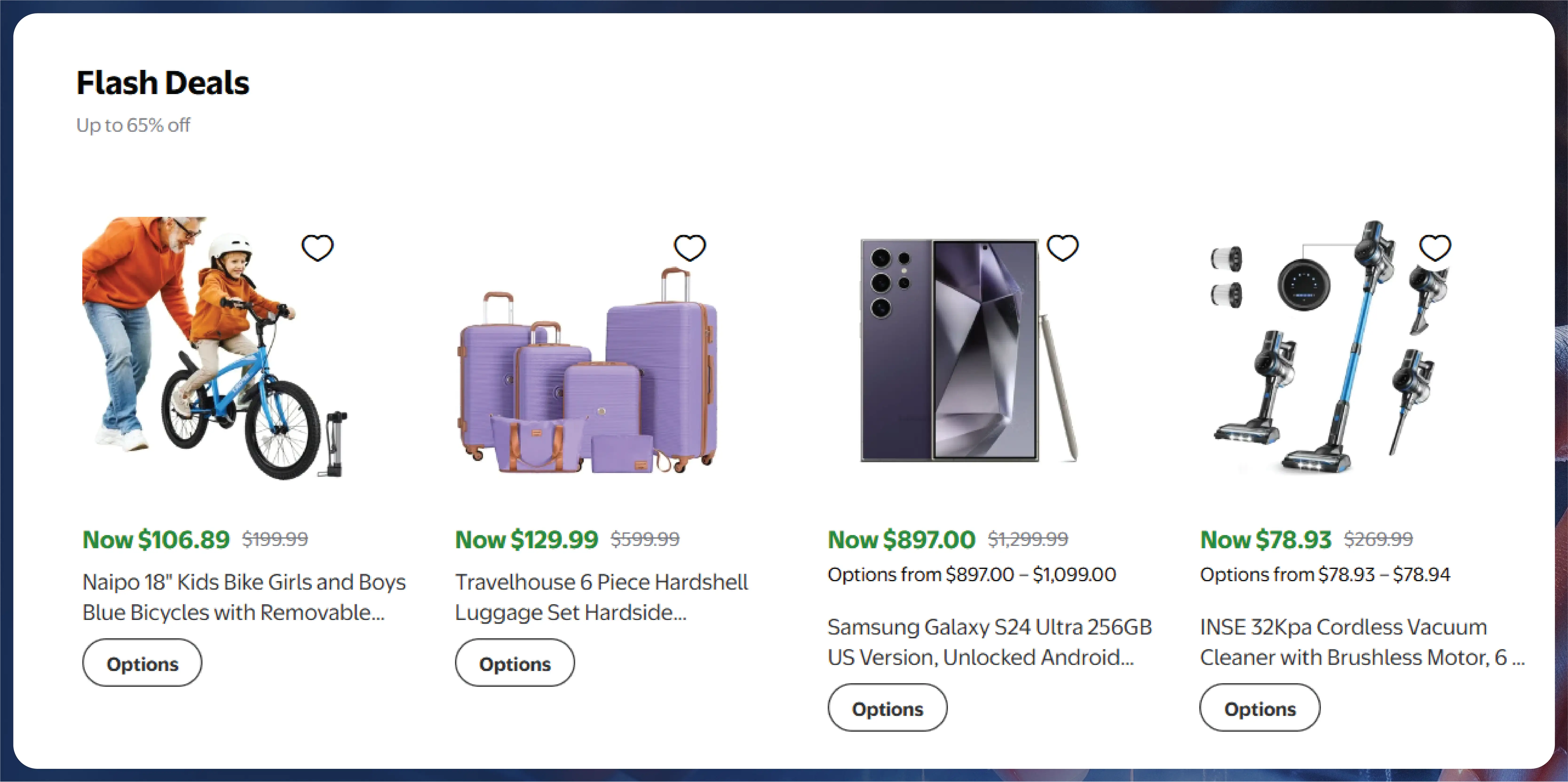Save INSE cordless vacuum using heart icon
The image size is (1568, 782).
1435,248
